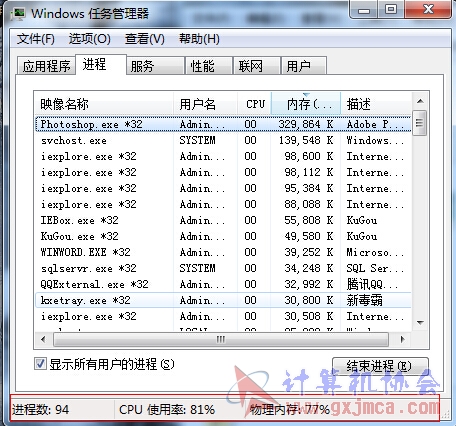Select the Photoshop.exe process row
Screen dimensions: 456x426
(223, 124)
